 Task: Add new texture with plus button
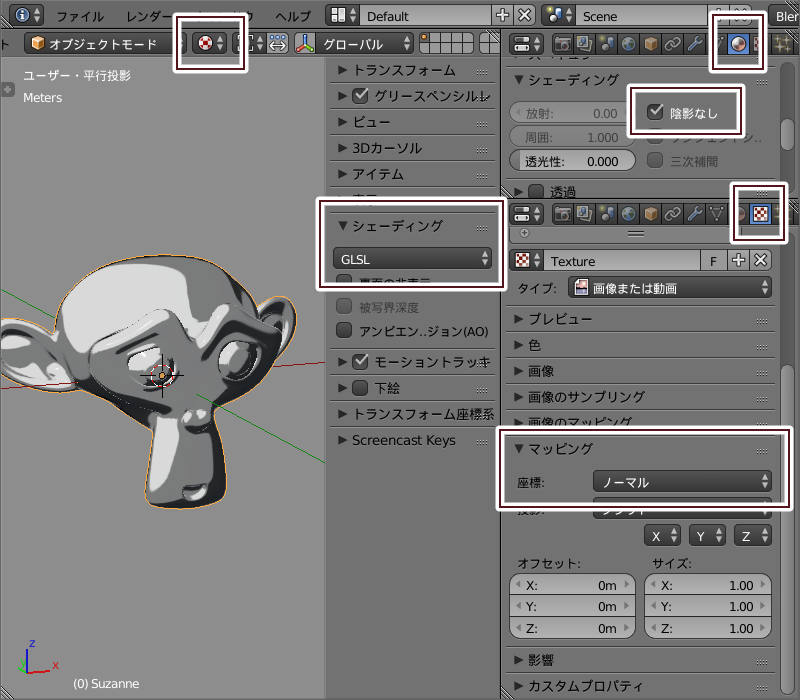(738, 261)
